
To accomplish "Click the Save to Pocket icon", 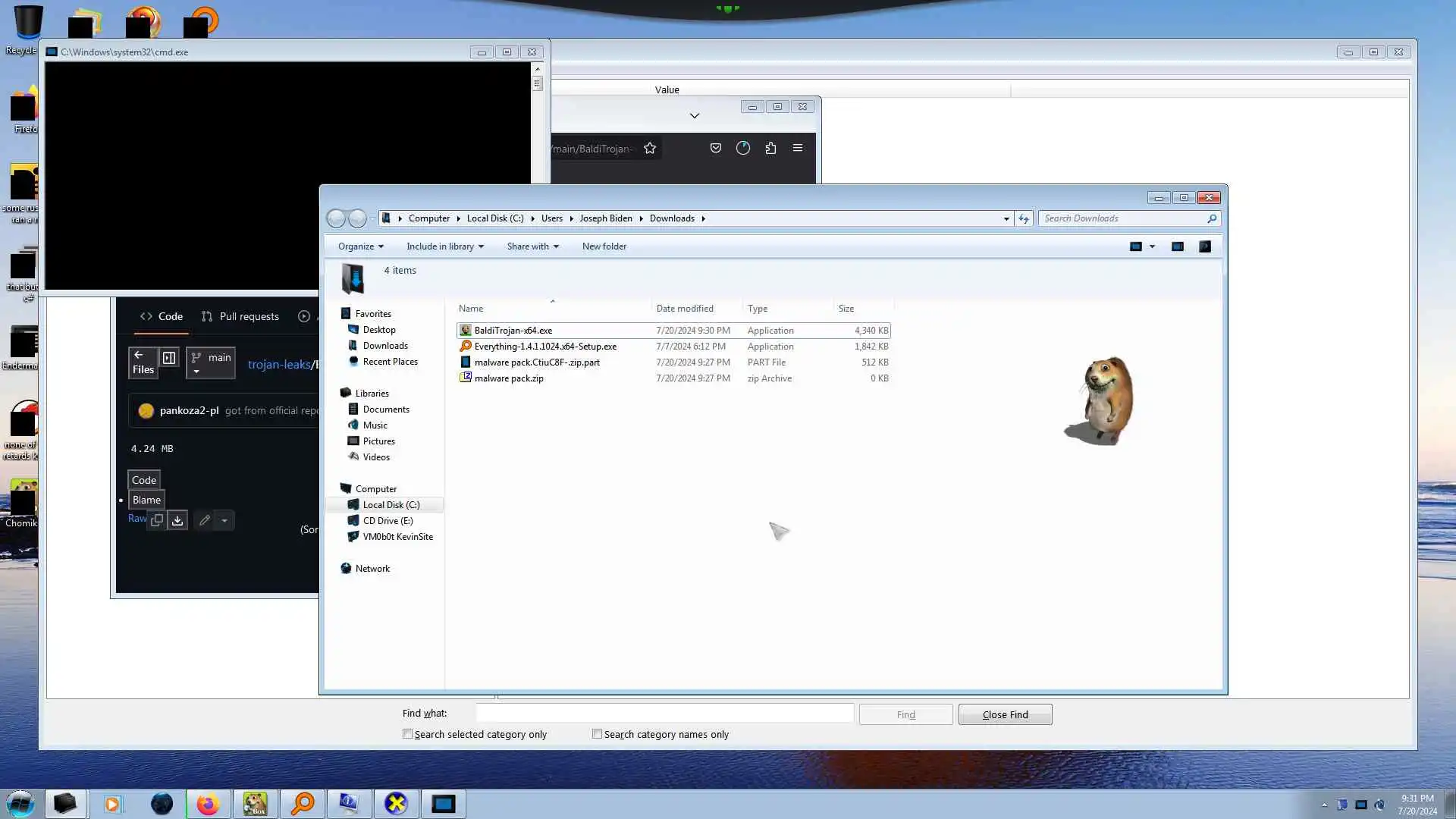I will (715, 149).
